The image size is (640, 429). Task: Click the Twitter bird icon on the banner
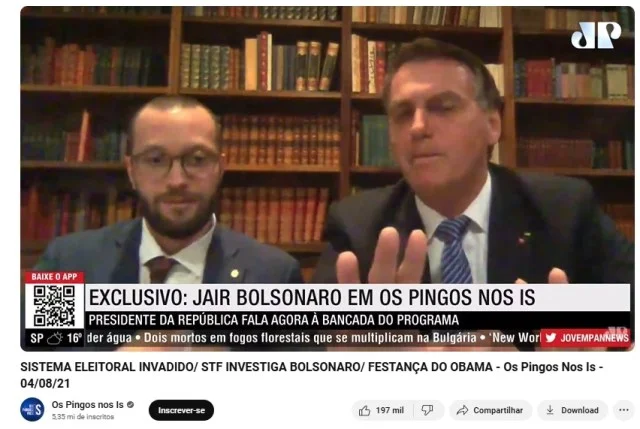[x=551, y=338]
